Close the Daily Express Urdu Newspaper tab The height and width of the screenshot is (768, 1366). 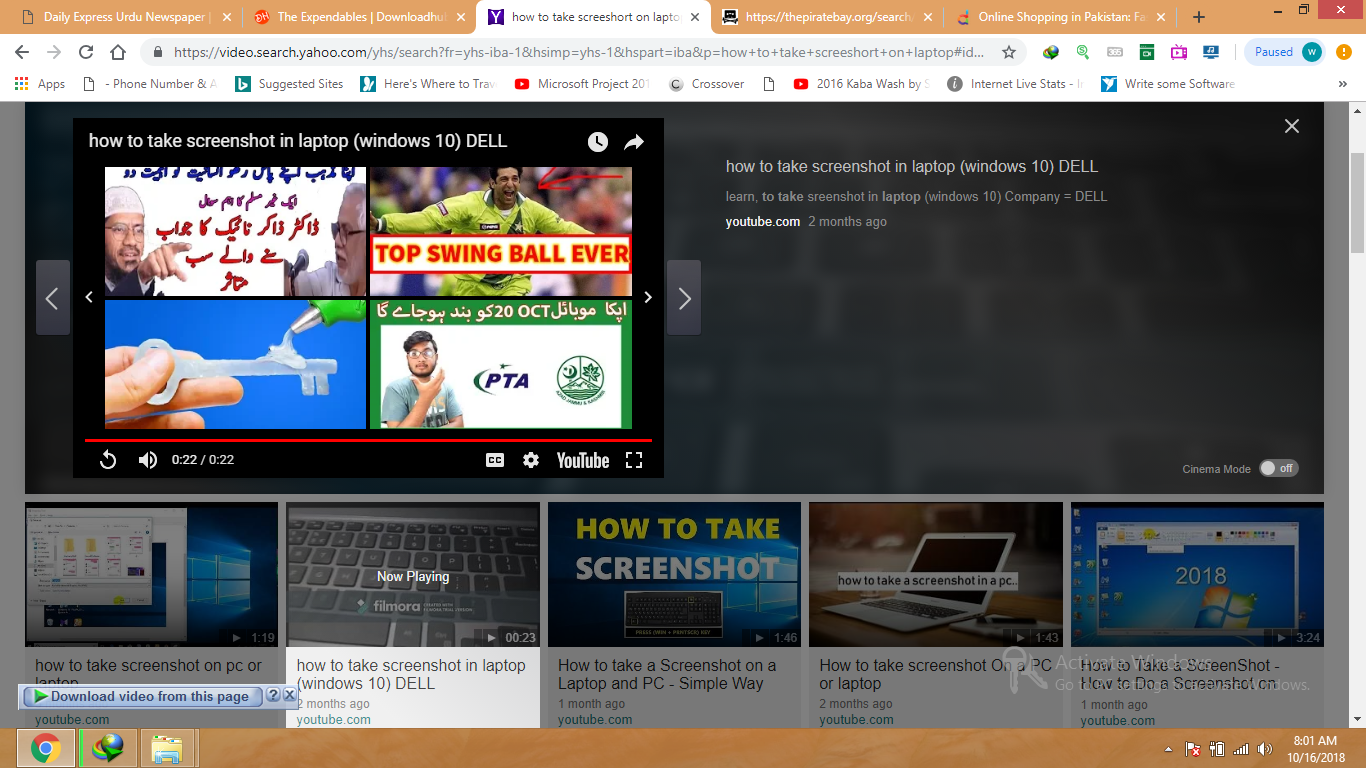[226, 17]
